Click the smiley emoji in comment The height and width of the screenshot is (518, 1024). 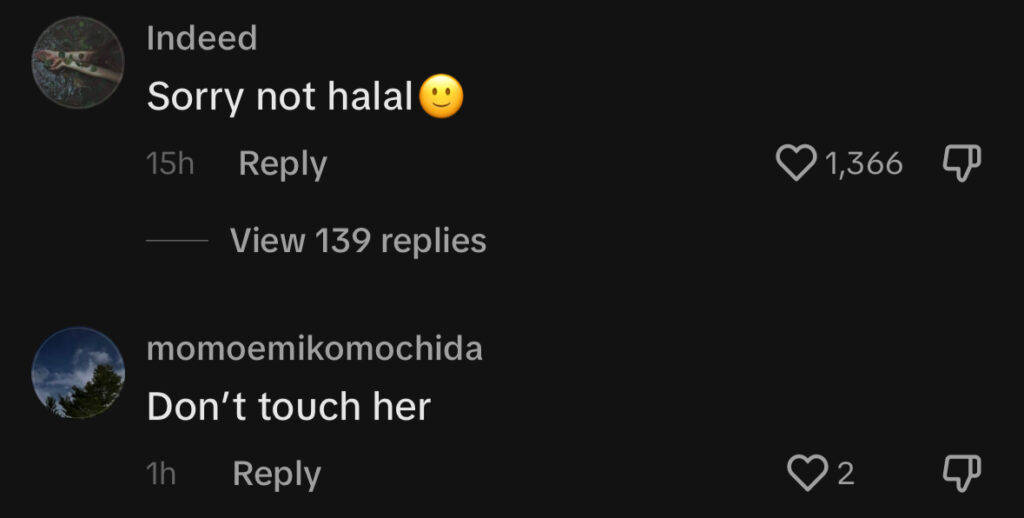[441, 96]
